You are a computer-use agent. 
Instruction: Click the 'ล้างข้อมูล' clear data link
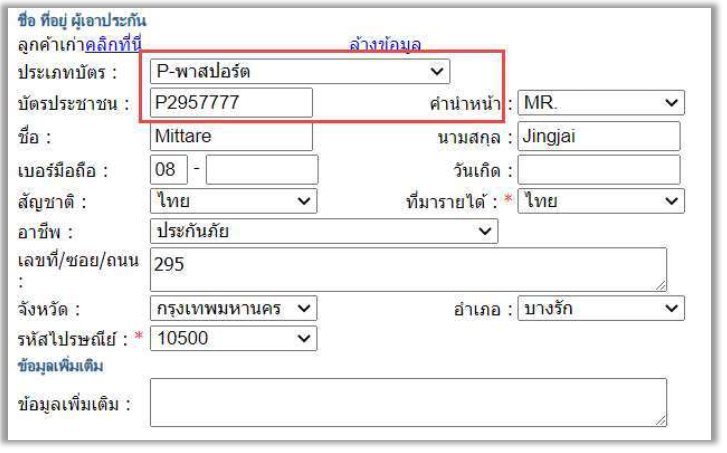(385, 45)
